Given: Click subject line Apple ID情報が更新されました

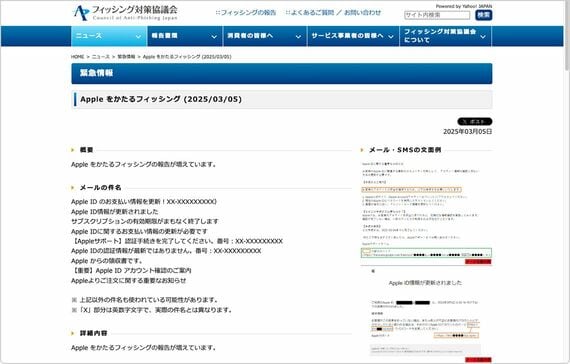Looking at the screenshot, I should click(x=115, y=212).
